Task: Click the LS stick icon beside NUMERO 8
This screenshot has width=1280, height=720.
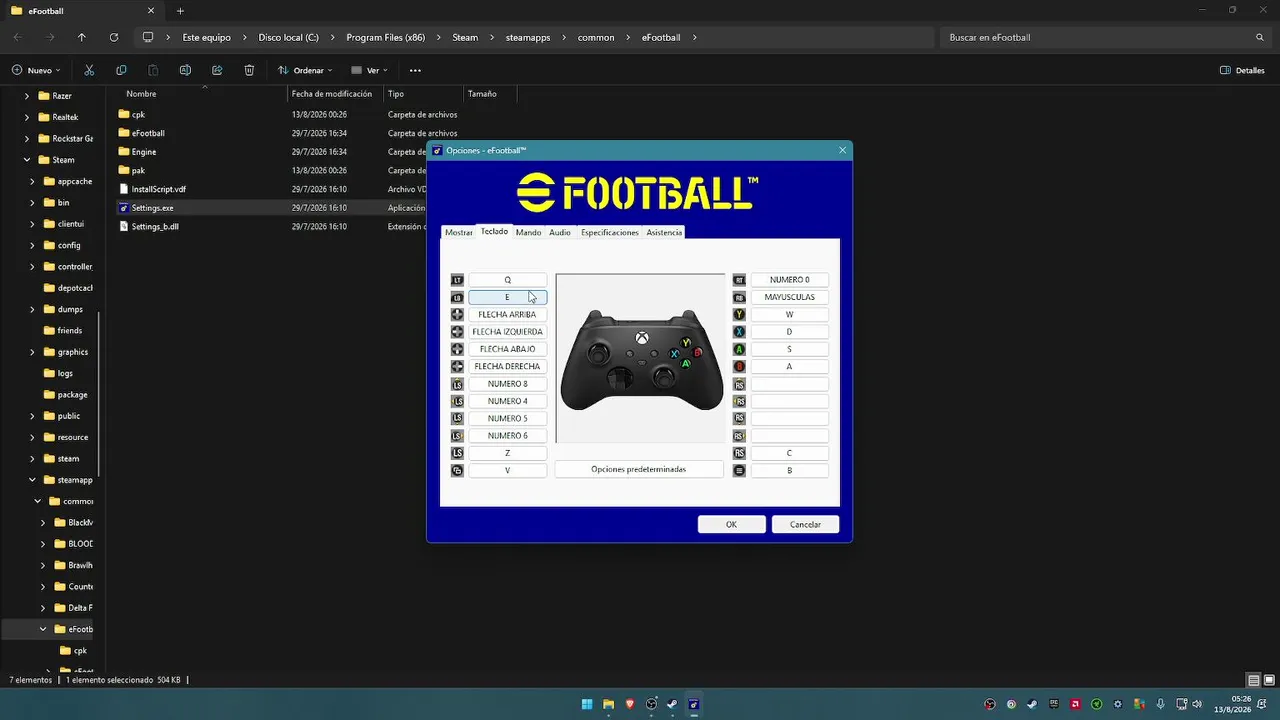Action: (457, 384)
